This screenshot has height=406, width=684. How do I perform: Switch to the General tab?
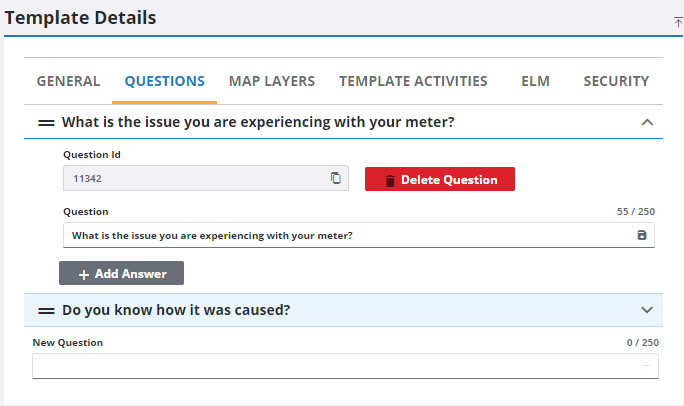point(68,81)
